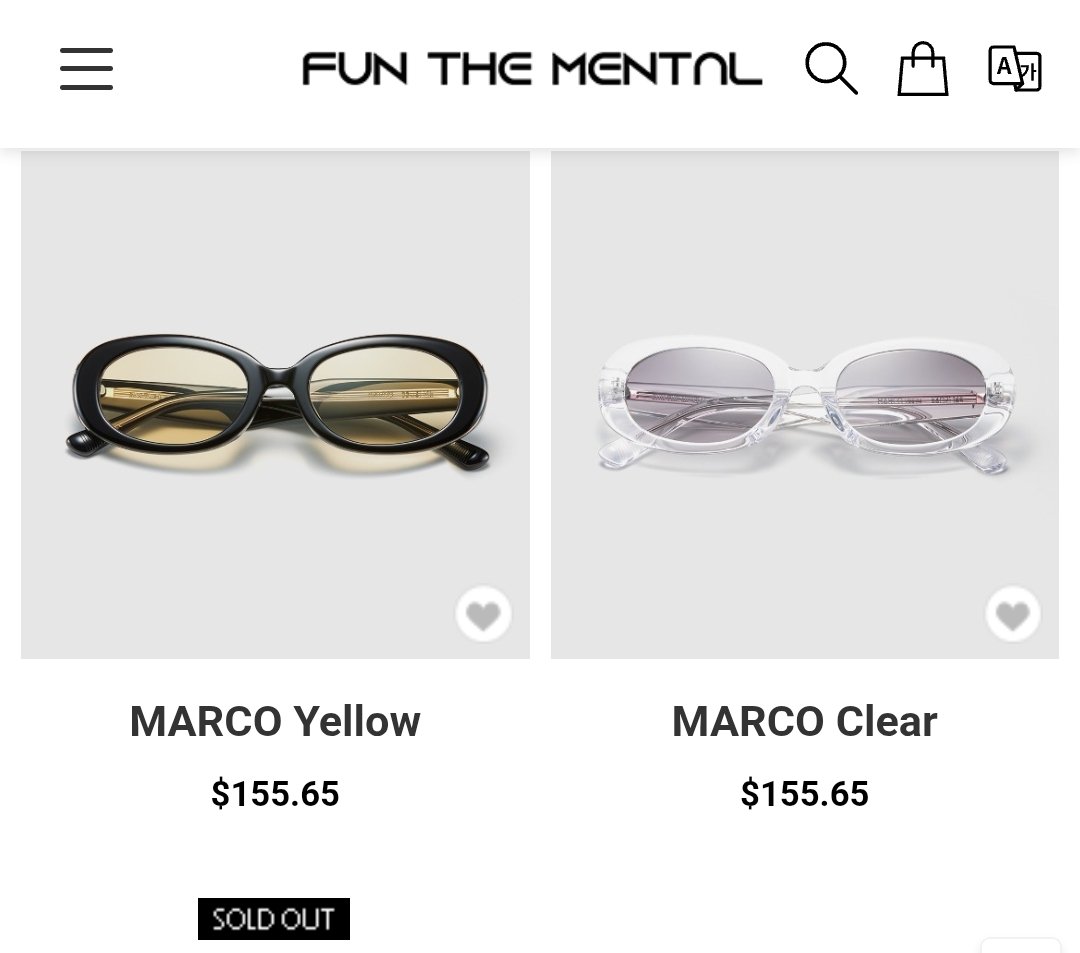Viewport: 1080px width, 953px height.
Task: Go to the FUN THE MENTAL homepage logo
Action: click(x=531, y=69)
